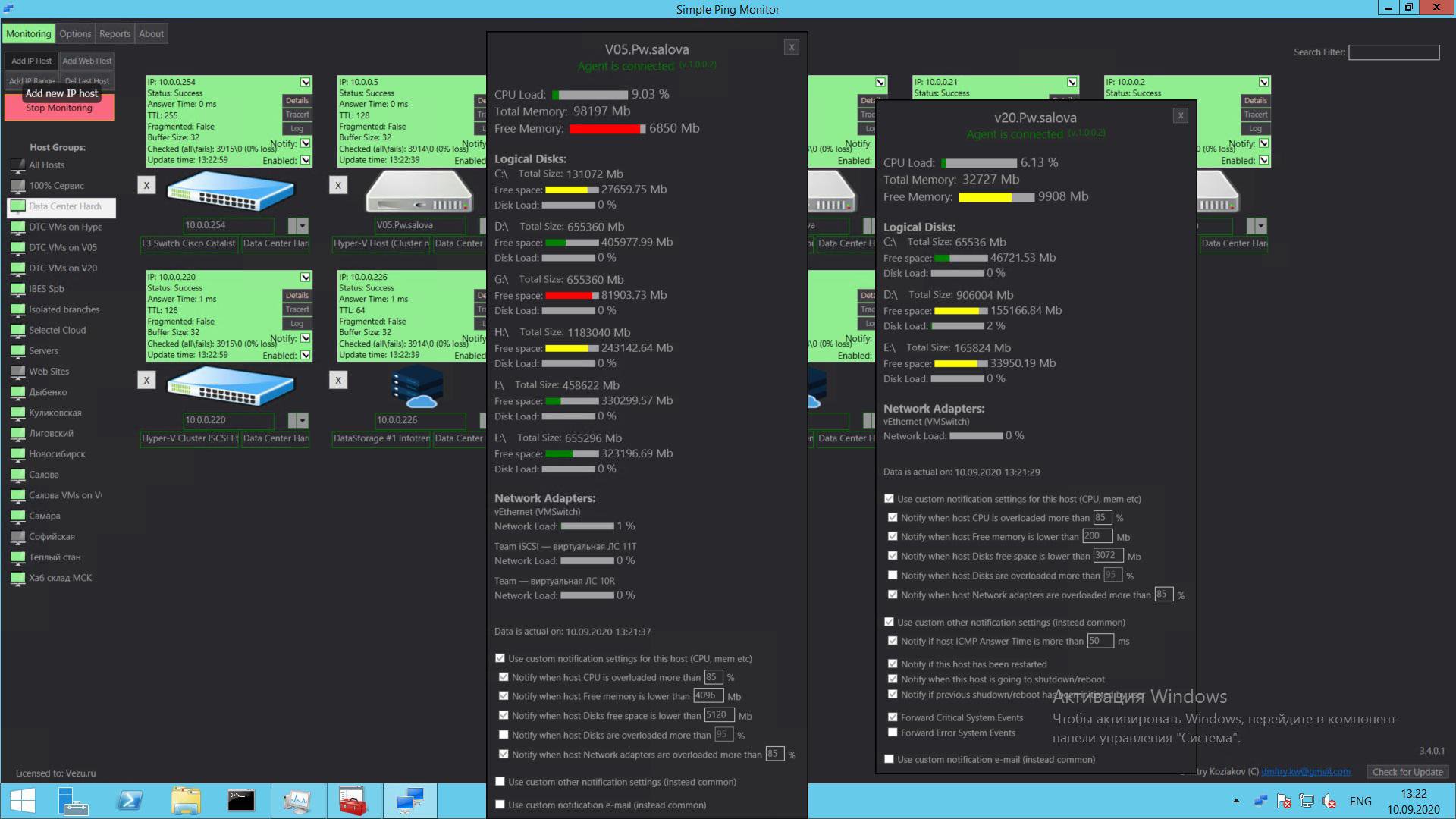Run Tracert for host 10.0.0.220
Screen dimensions: 1456x819
click(x=297, y=309)
